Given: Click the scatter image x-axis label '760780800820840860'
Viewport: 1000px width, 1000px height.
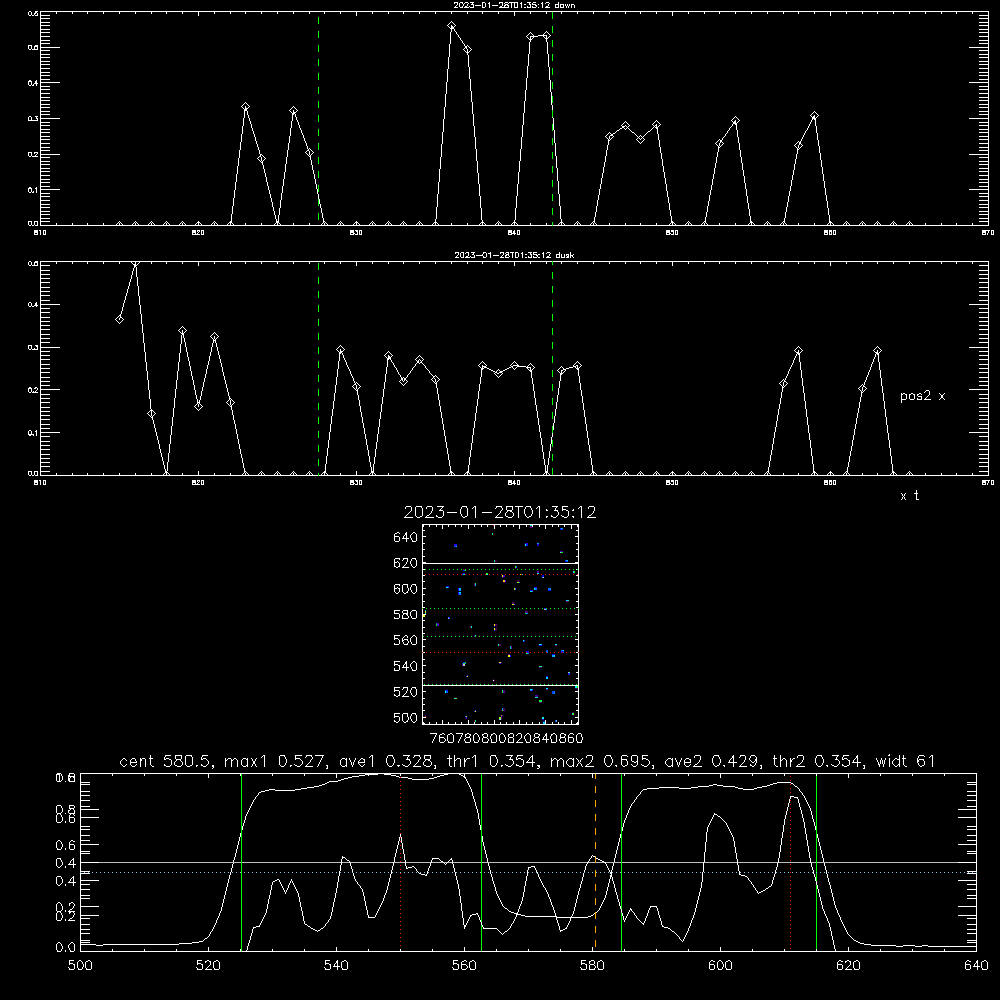Looking at the screenshot, I should [x=506, y=739].
